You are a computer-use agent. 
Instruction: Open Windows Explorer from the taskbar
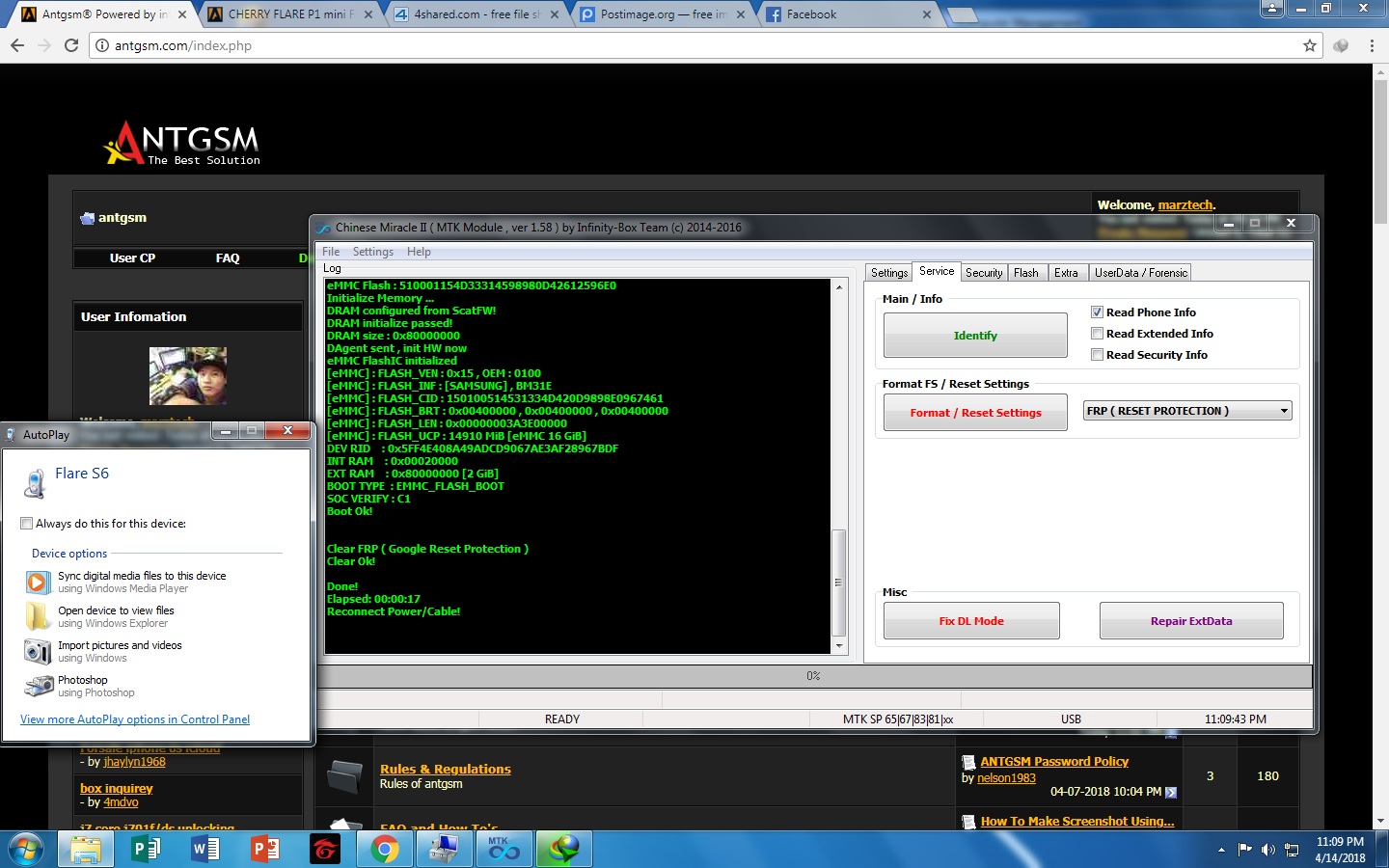click(85, 849)
